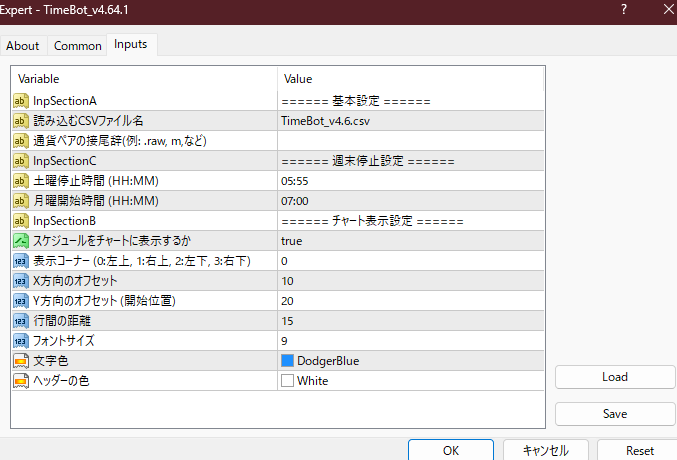This screenshot has height=460, width=677.
Task: Click the 05:55 Saturday stop time value
Action: coord(411,181)
